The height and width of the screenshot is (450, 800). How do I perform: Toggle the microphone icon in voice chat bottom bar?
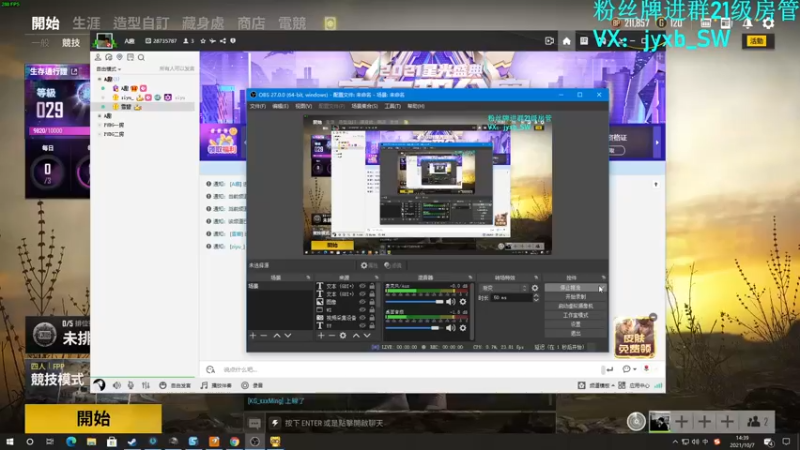[131, 385]
